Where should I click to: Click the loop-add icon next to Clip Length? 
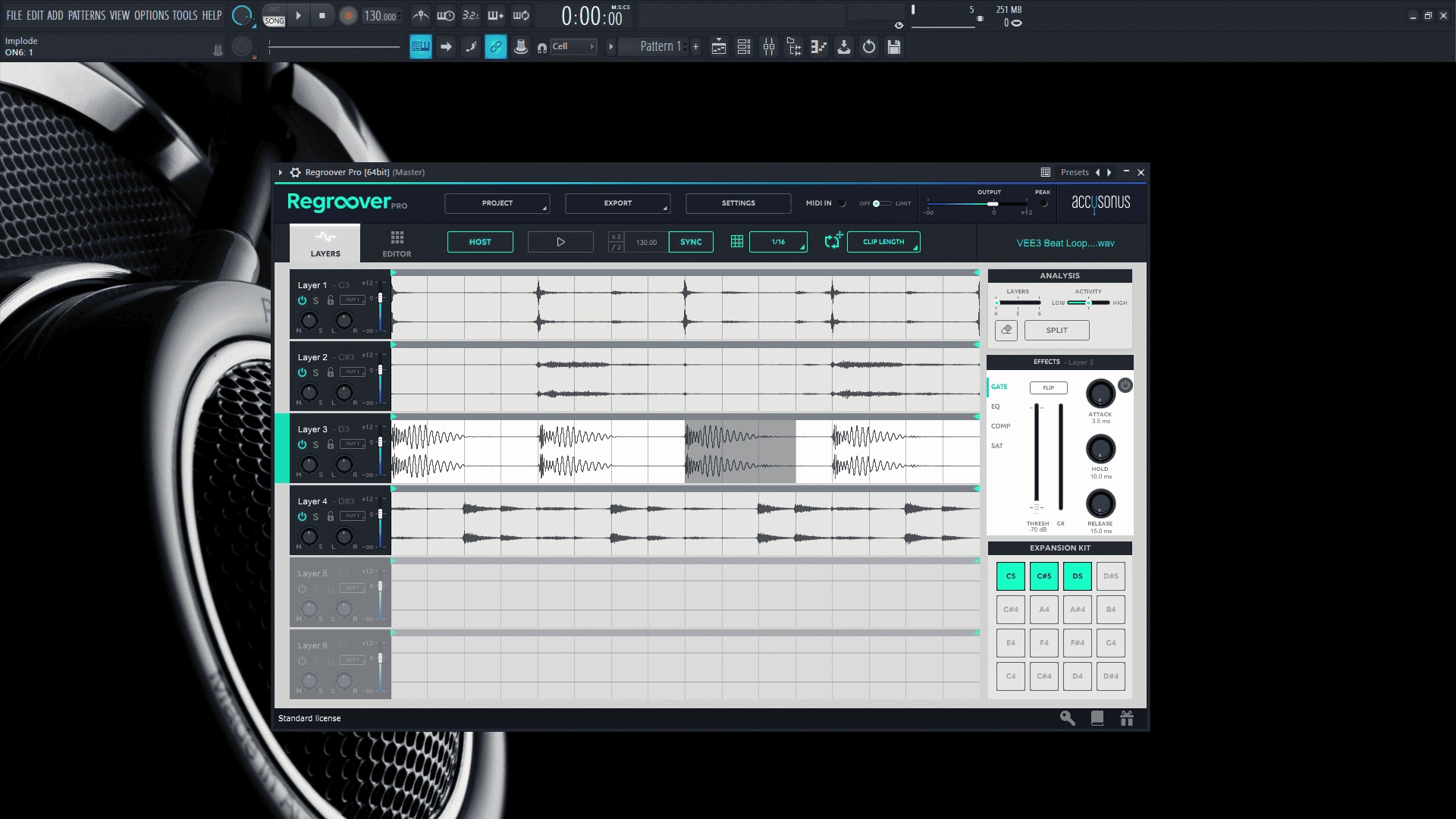pyautogui.click(x=833, y=241)
